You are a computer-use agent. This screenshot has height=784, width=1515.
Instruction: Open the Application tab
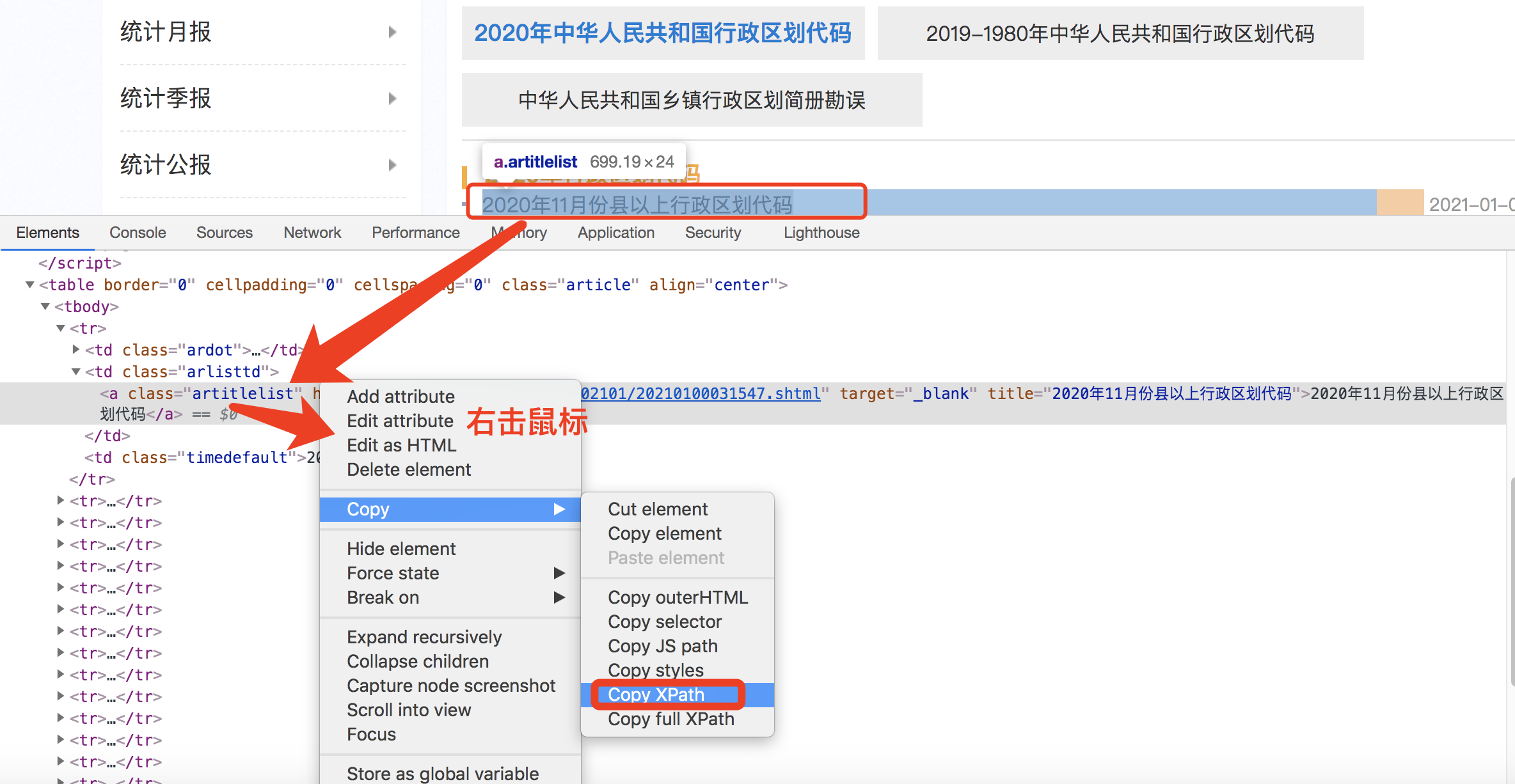point(616,233)
